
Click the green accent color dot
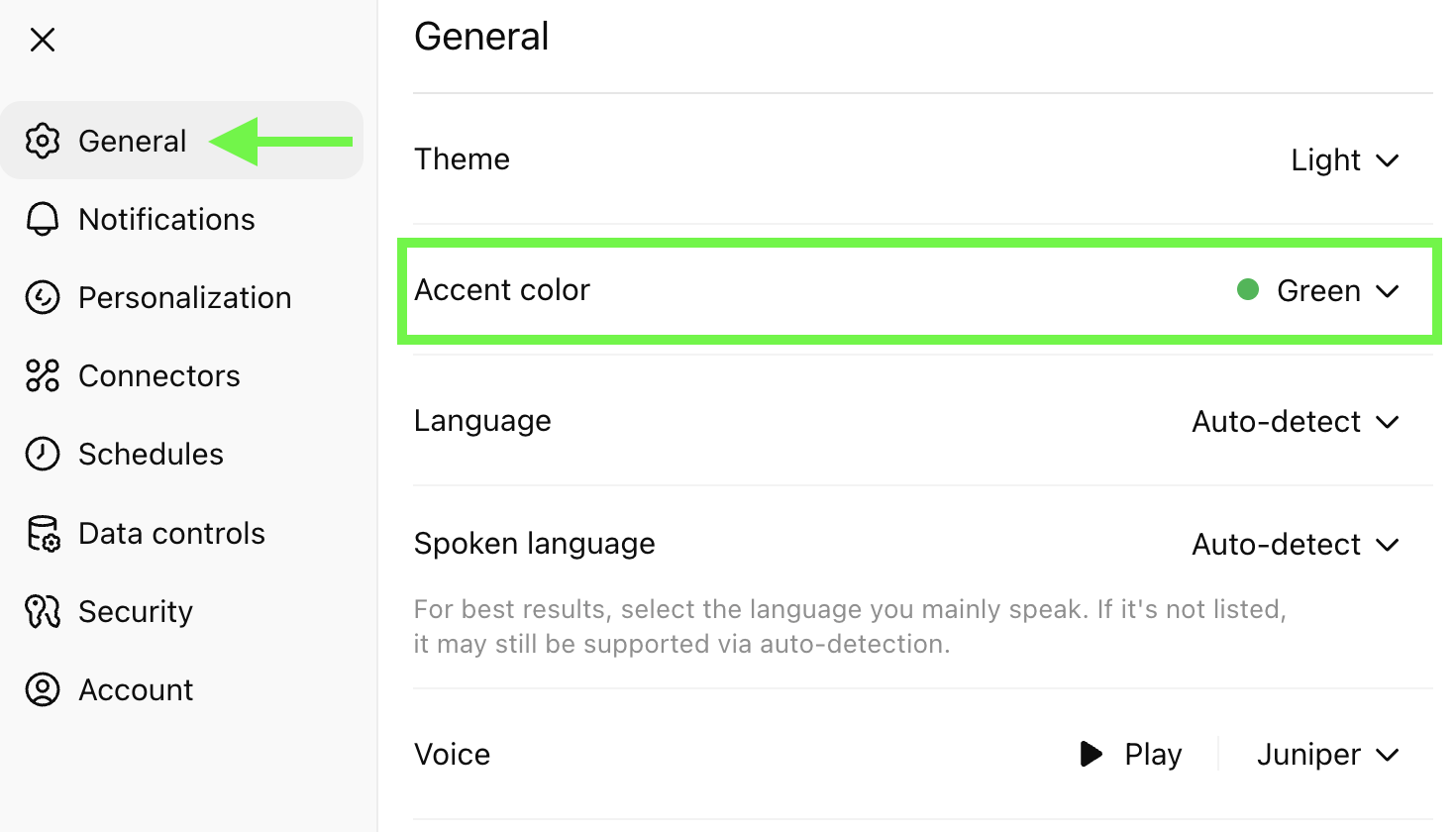tap(1248, 290)
